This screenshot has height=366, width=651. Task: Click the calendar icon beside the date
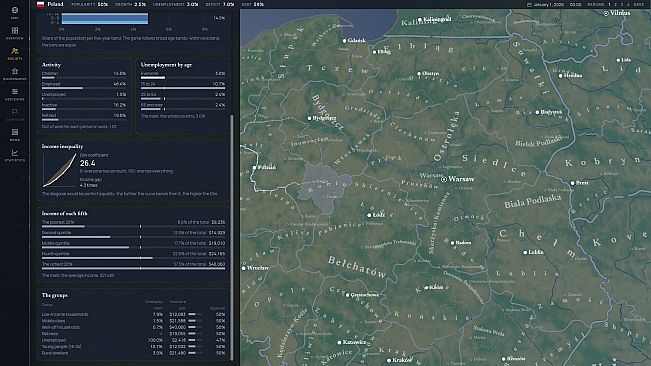tap(529, 5)
